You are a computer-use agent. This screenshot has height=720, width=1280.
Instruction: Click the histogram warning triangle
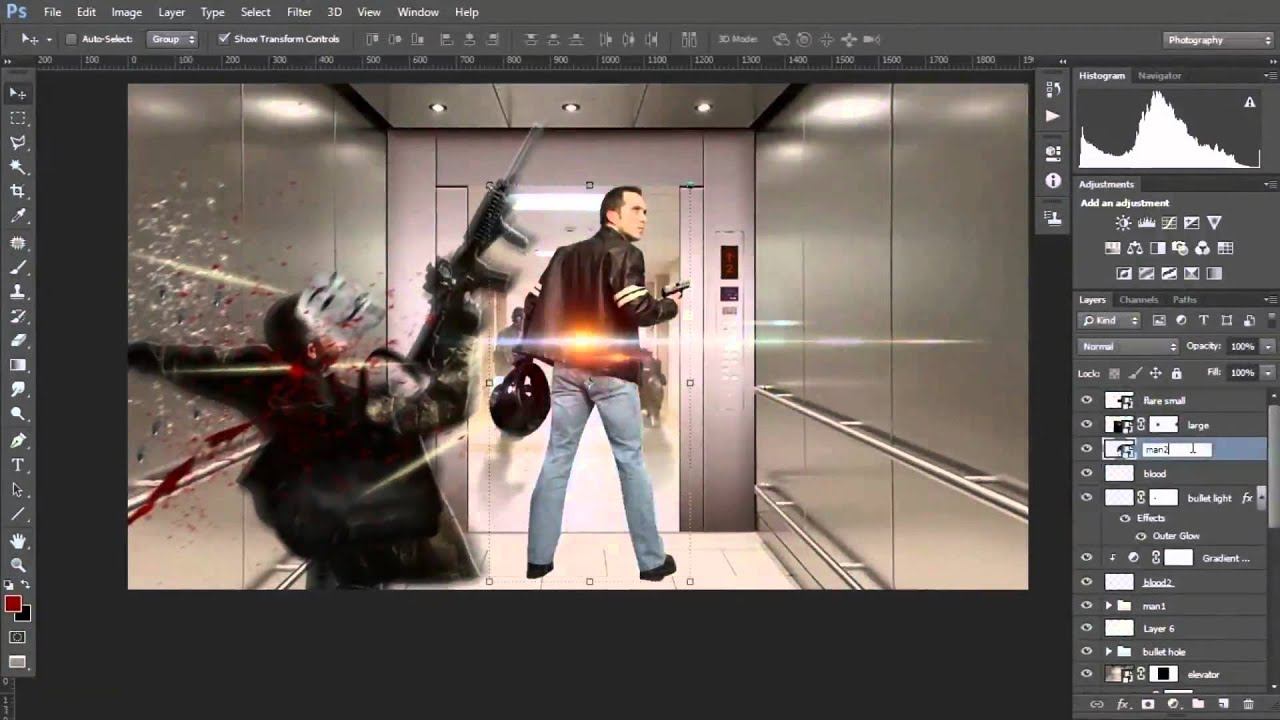click(1249, 102)
